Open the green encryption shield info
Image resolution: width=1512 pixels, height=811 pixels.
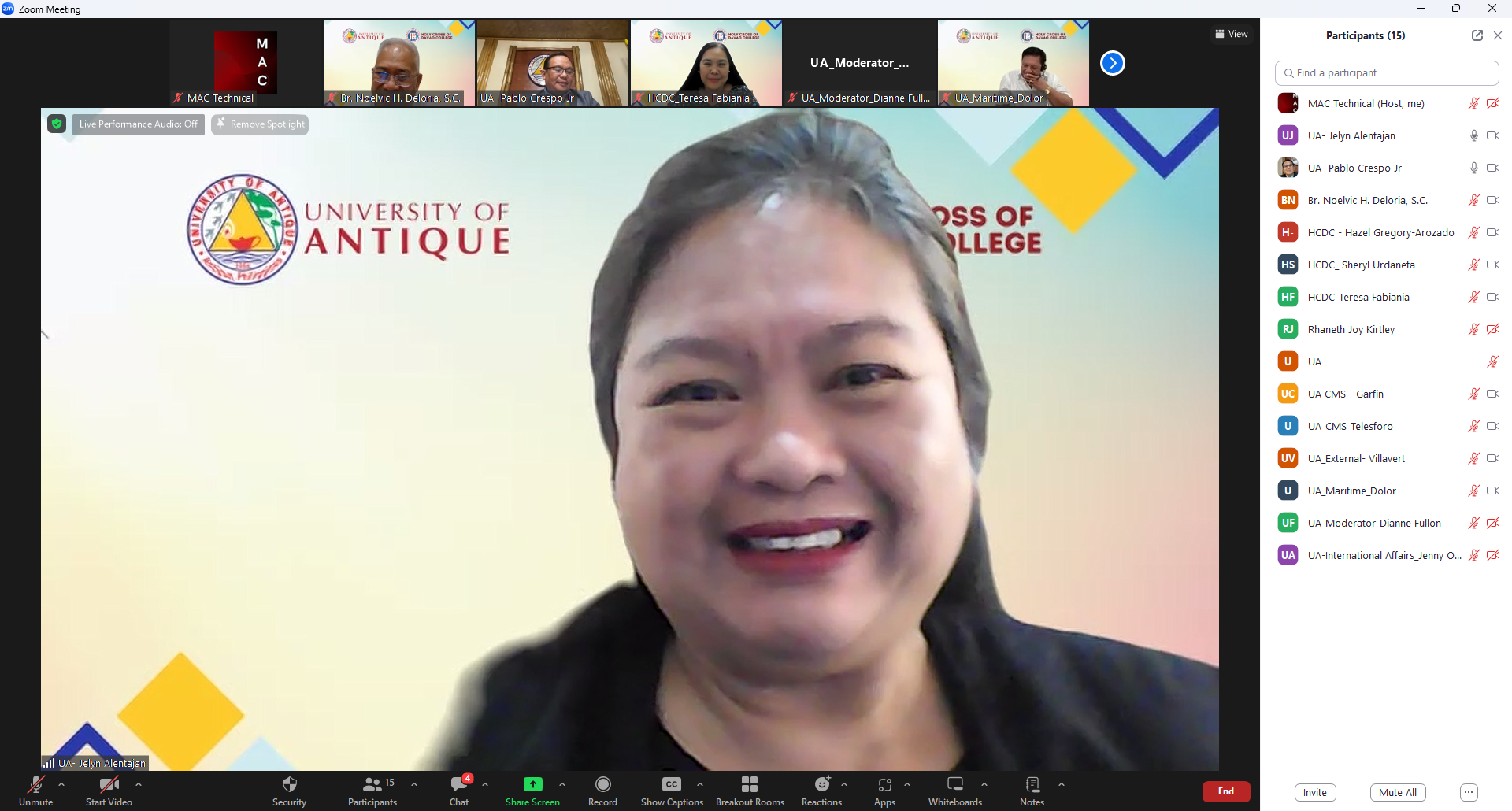(x=57, y=124)
